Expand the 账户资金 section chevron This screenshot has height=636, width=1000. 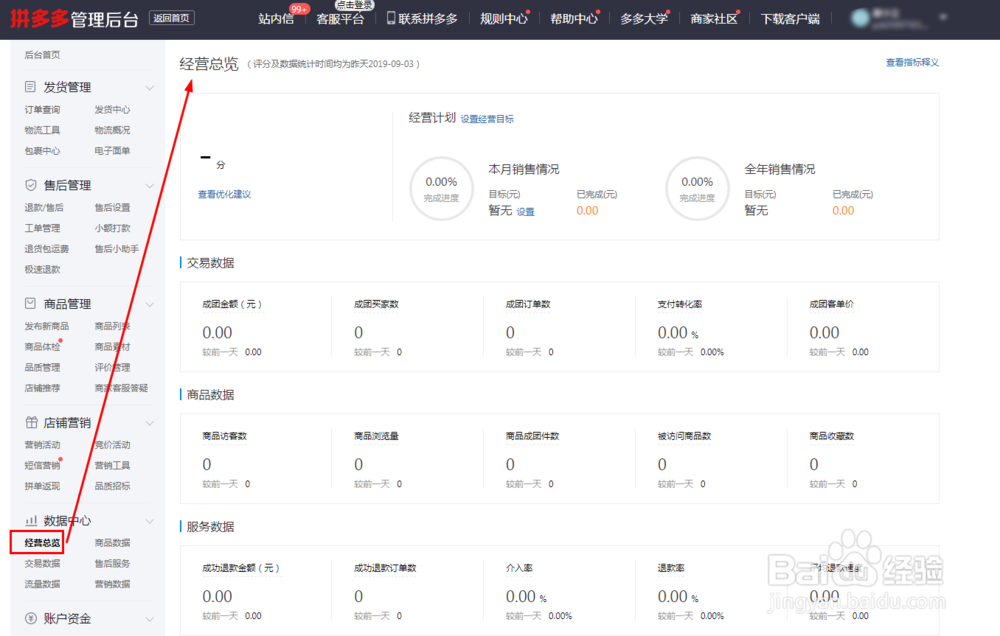[x=149, y=619]
